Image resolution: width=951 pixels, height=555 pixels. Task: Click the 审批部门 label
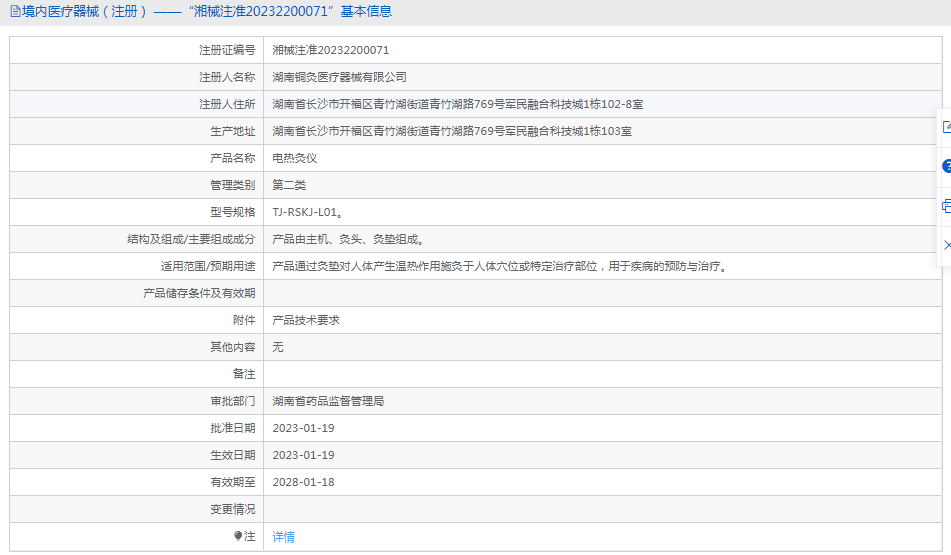coord(233,401)
